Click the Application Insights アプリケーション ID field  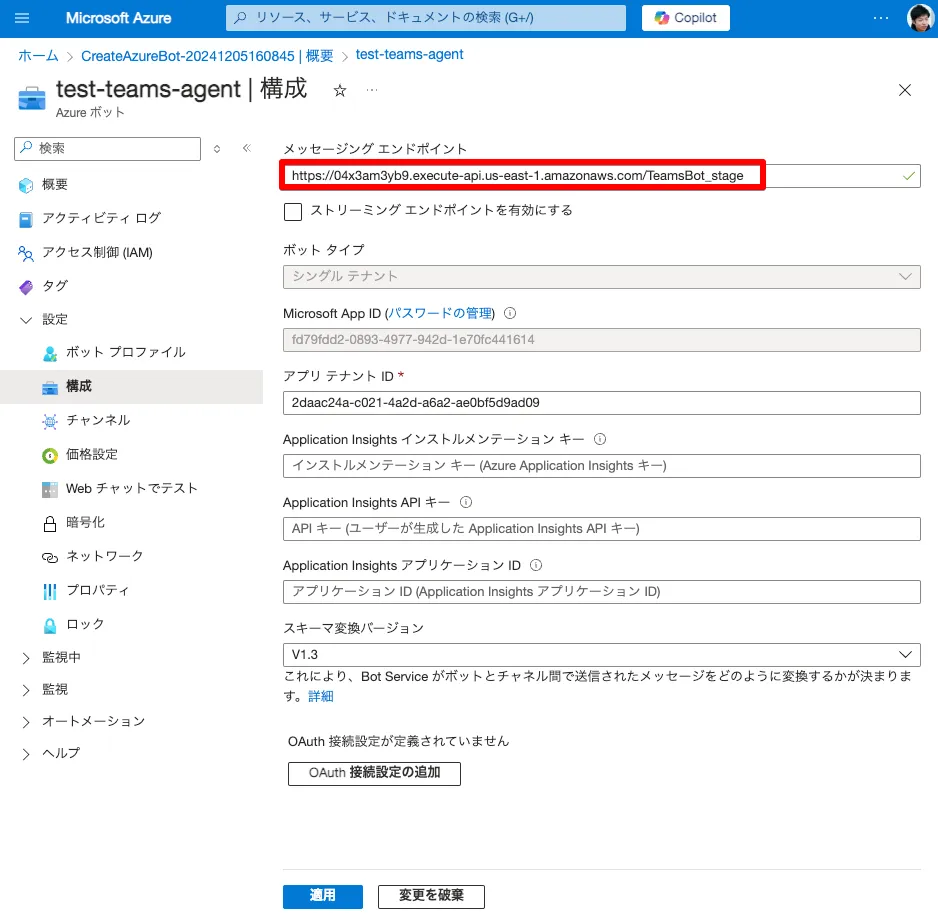point(601,592)
